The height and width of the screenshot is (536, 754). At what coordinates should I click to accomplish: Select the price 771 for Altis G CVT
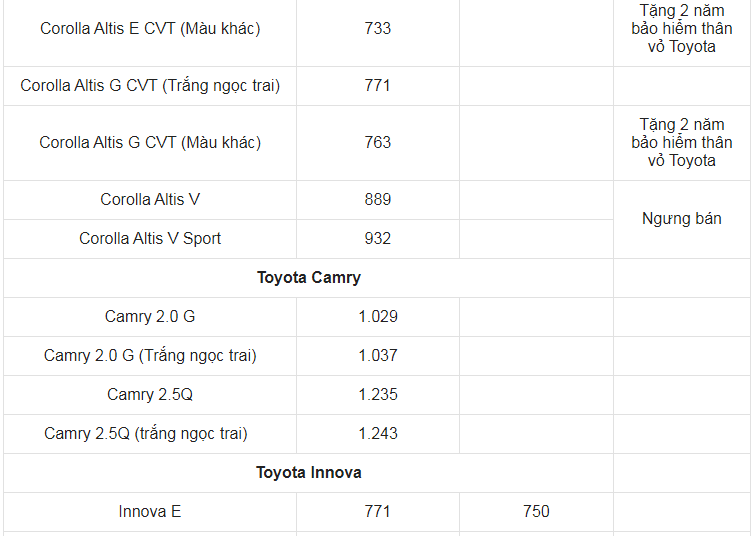[377, 86]
